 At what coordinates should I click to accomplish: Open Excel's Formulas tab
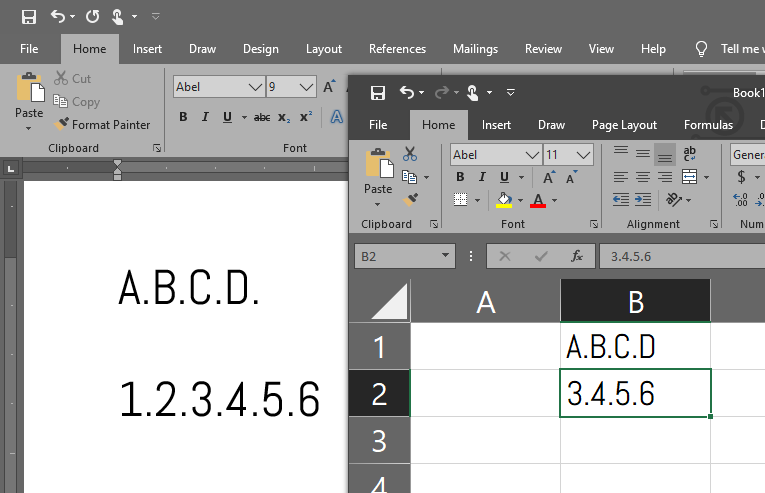tap(708, 125)
